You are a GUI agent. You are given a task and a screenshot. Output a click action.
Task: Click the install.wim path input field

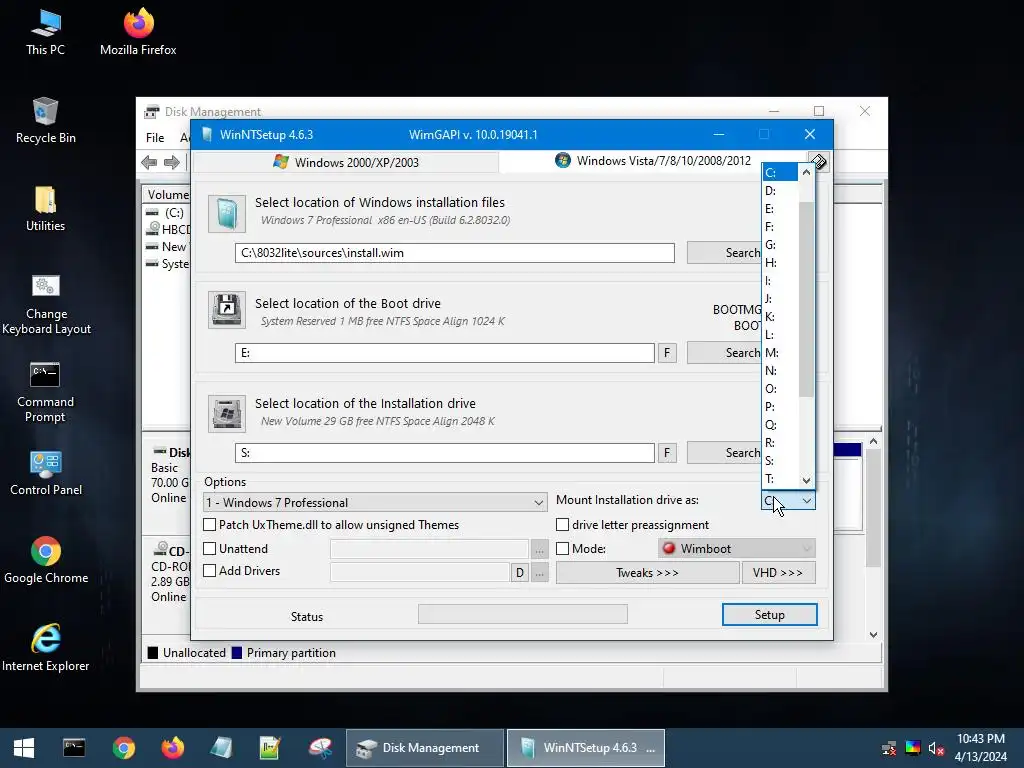[x=455, y=253]
